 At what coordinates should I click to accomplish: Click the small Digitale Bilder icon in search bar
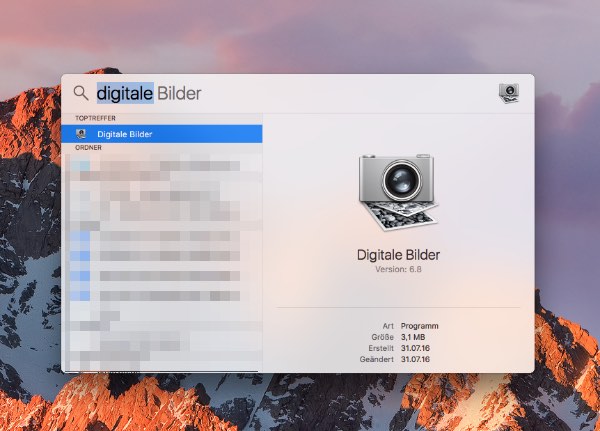(509, 93)
